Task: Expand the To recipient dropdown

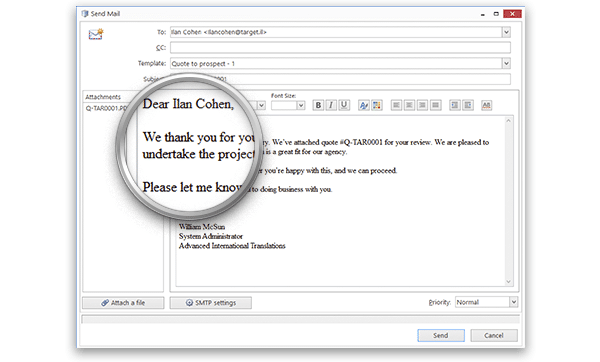Action: pos(506,32)
